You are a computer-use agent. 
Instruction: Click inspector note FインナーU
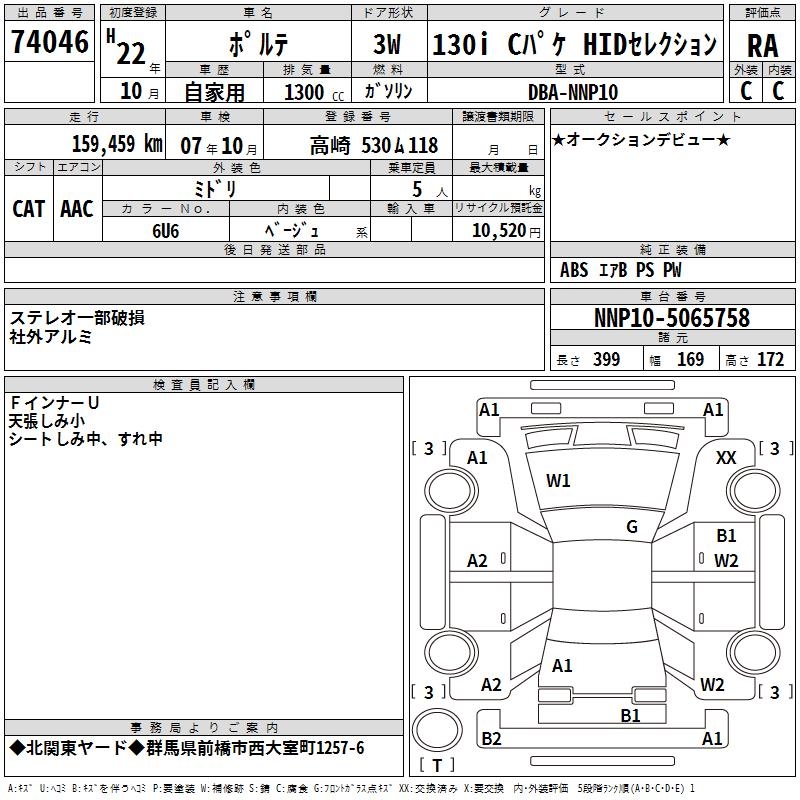click(x=54, y=403)
